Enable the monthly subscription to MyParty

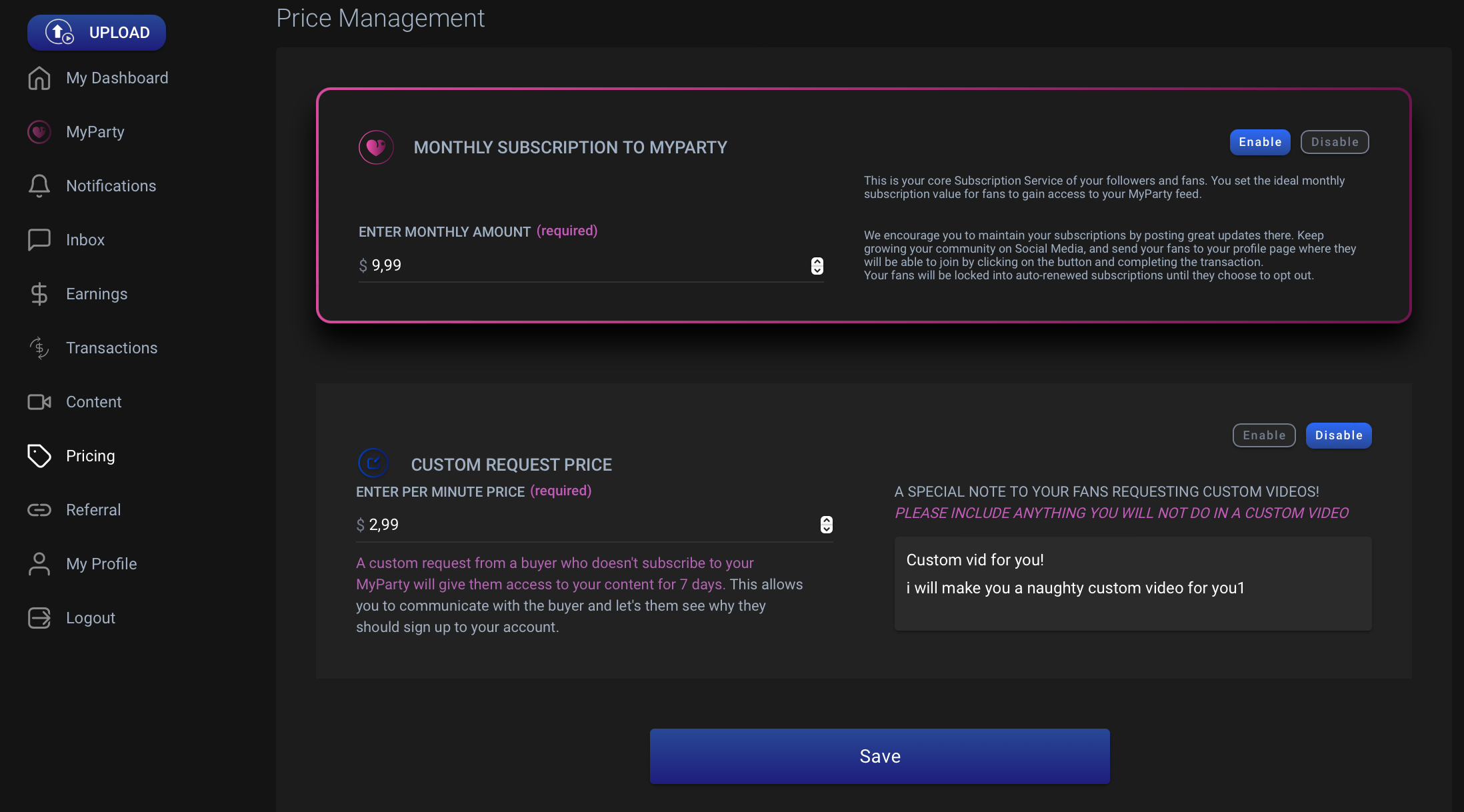click(1259, 142)
